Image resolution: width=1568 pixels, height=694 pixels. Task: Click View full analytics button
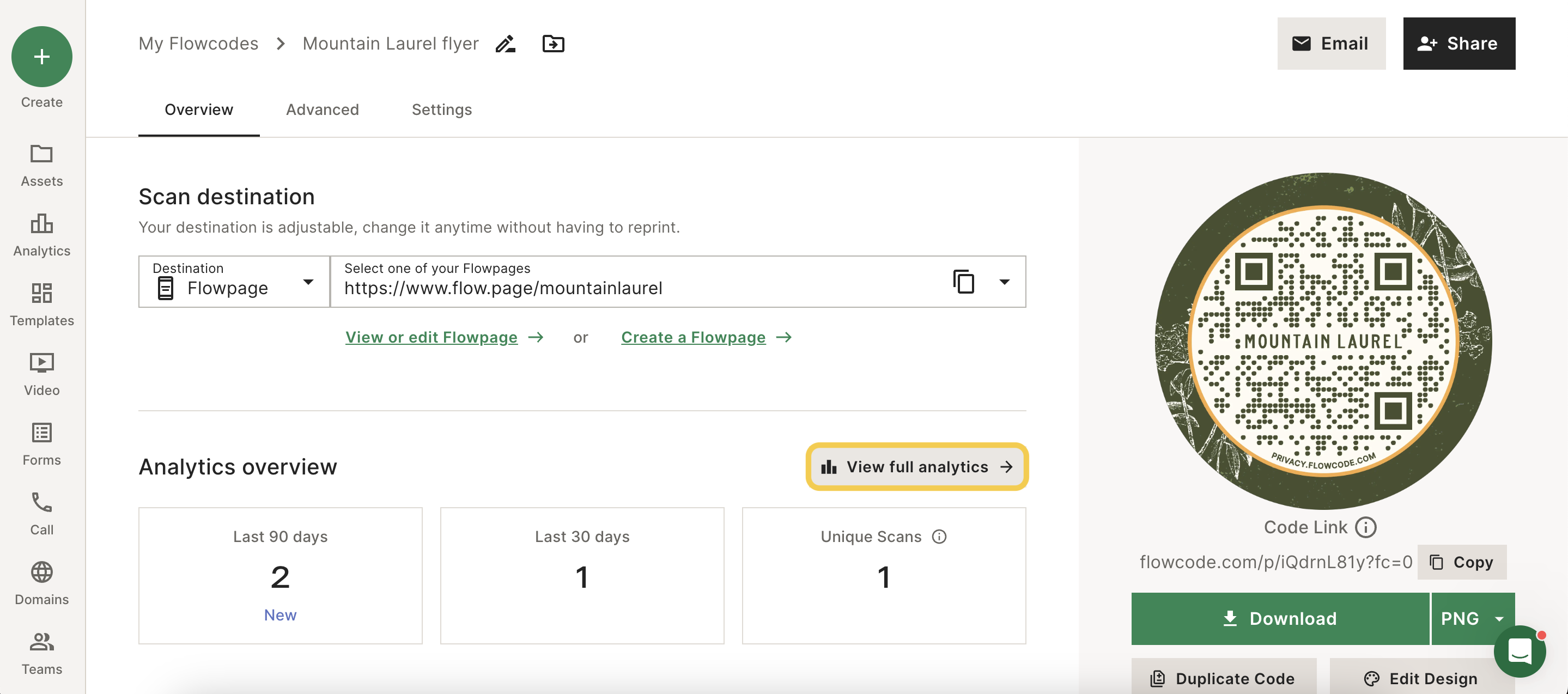point(917,467)
